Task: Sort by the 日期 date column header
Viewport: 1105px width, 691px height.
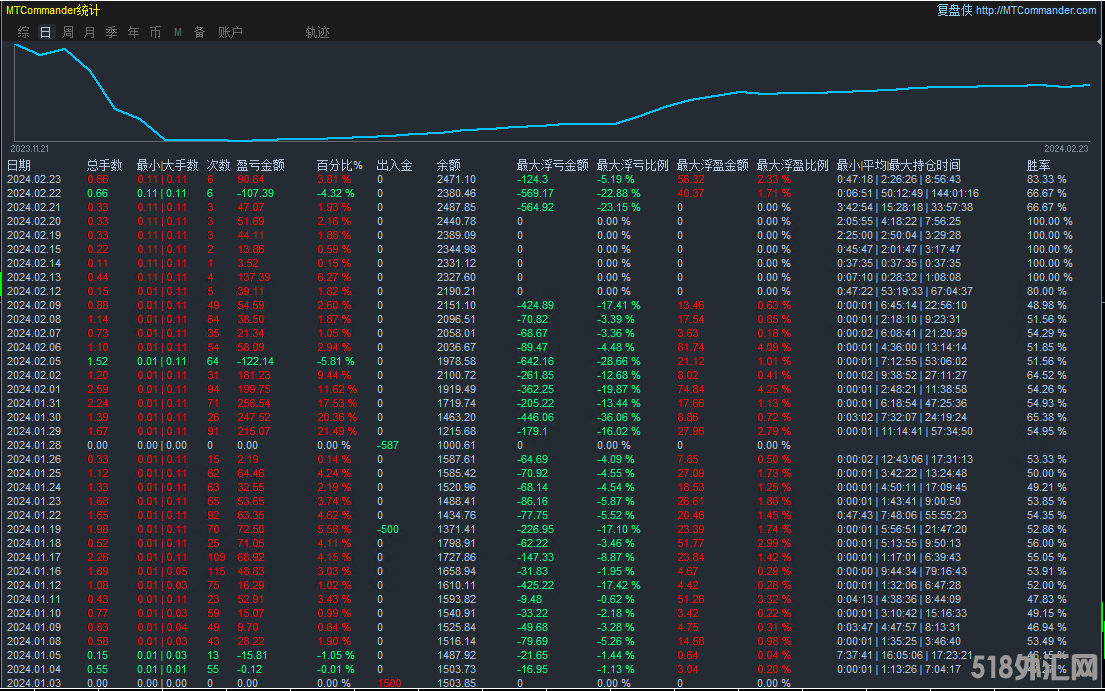Action: (19, 165)
